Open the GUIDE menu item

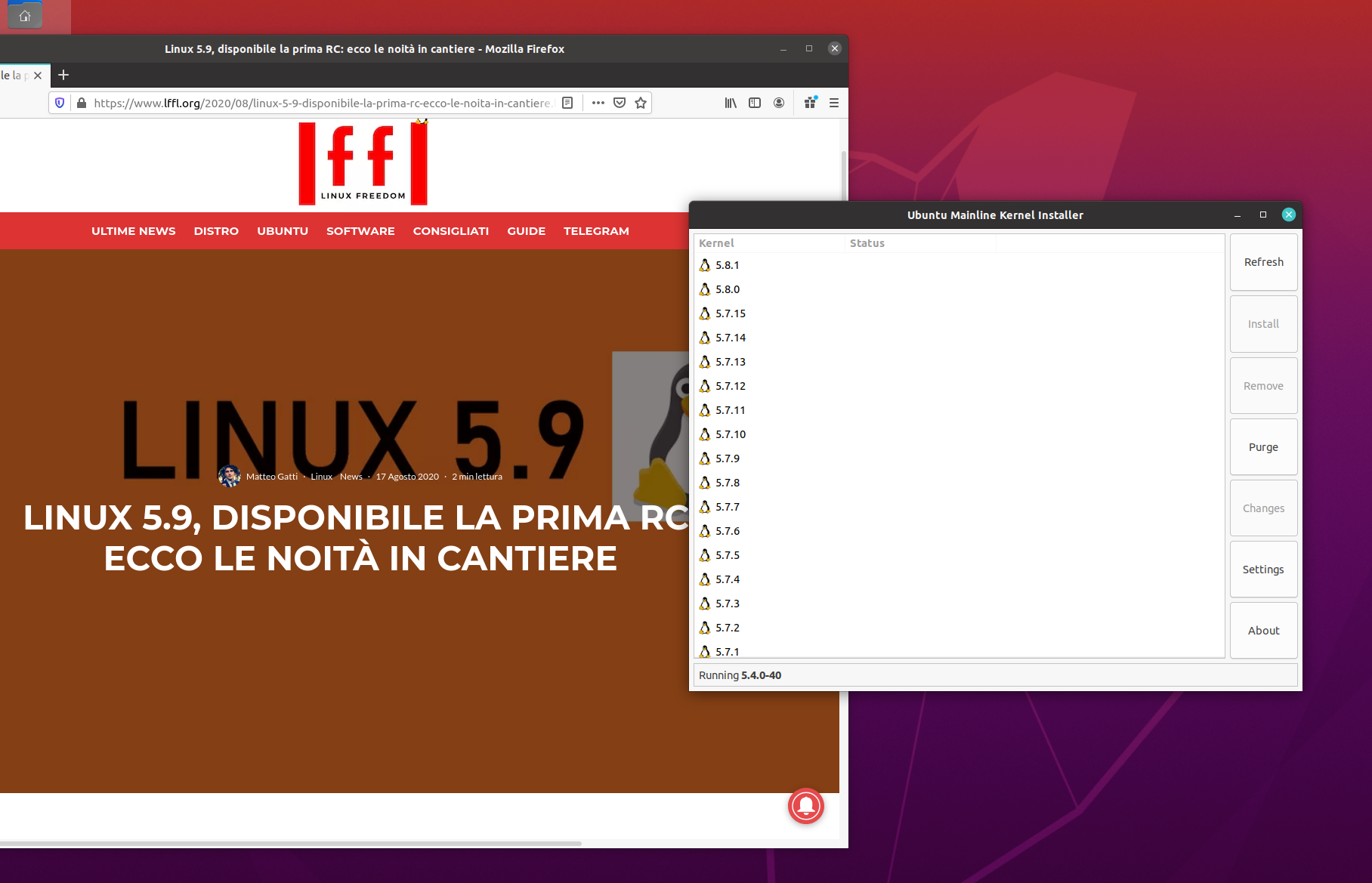(527, 231)
